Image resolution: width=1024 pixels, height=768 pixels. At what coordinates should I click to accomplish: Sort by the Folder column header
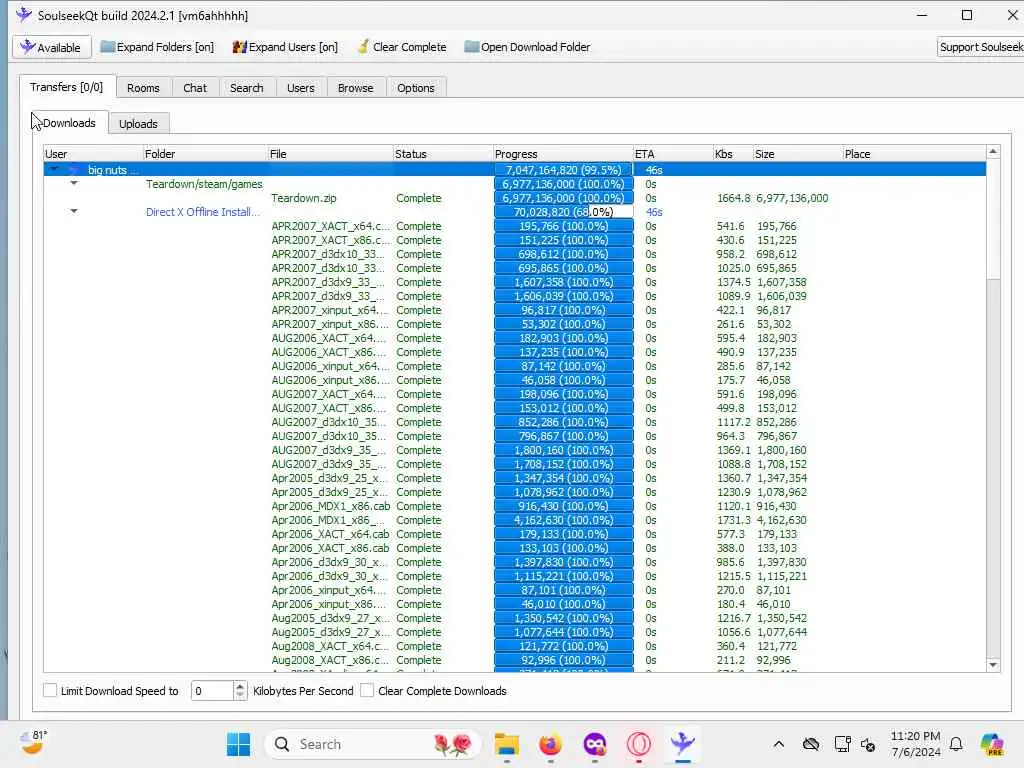[205, 154]
